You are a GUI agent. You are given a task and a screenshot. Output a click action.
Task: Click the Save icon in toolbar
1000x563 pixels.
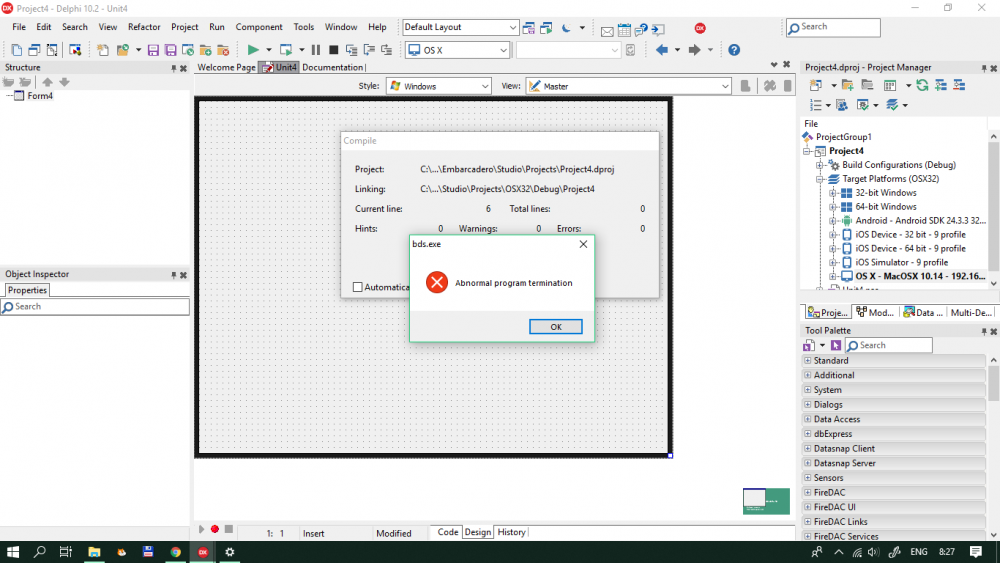coord(153,50)
